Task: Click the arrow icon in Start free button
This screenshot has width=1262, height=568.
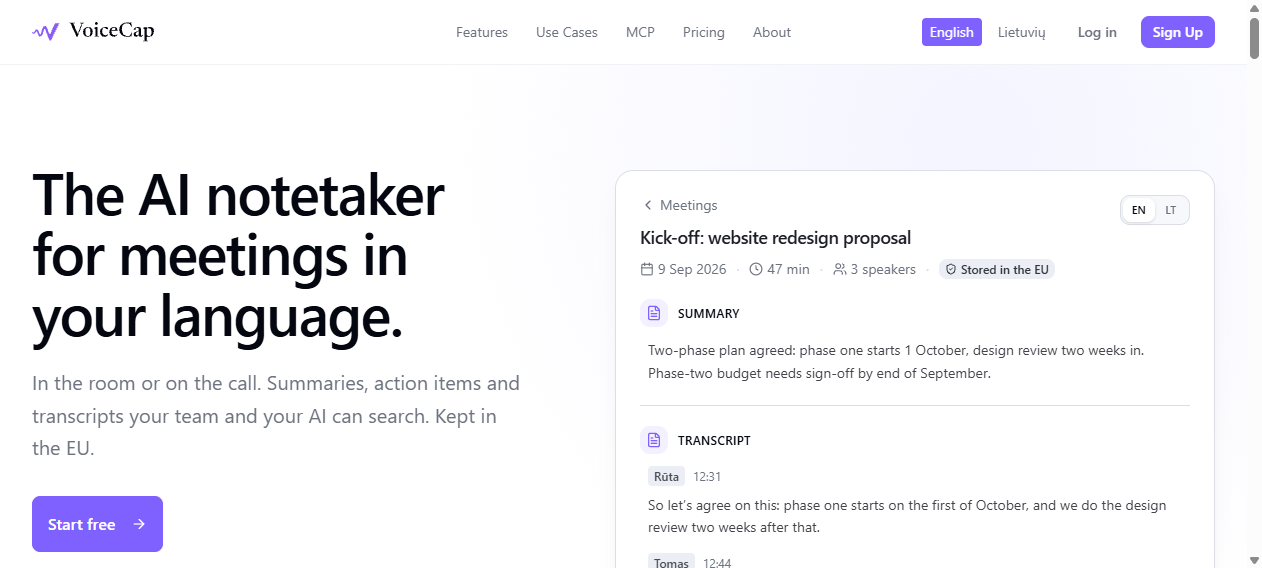Action: tap(139, 524)
